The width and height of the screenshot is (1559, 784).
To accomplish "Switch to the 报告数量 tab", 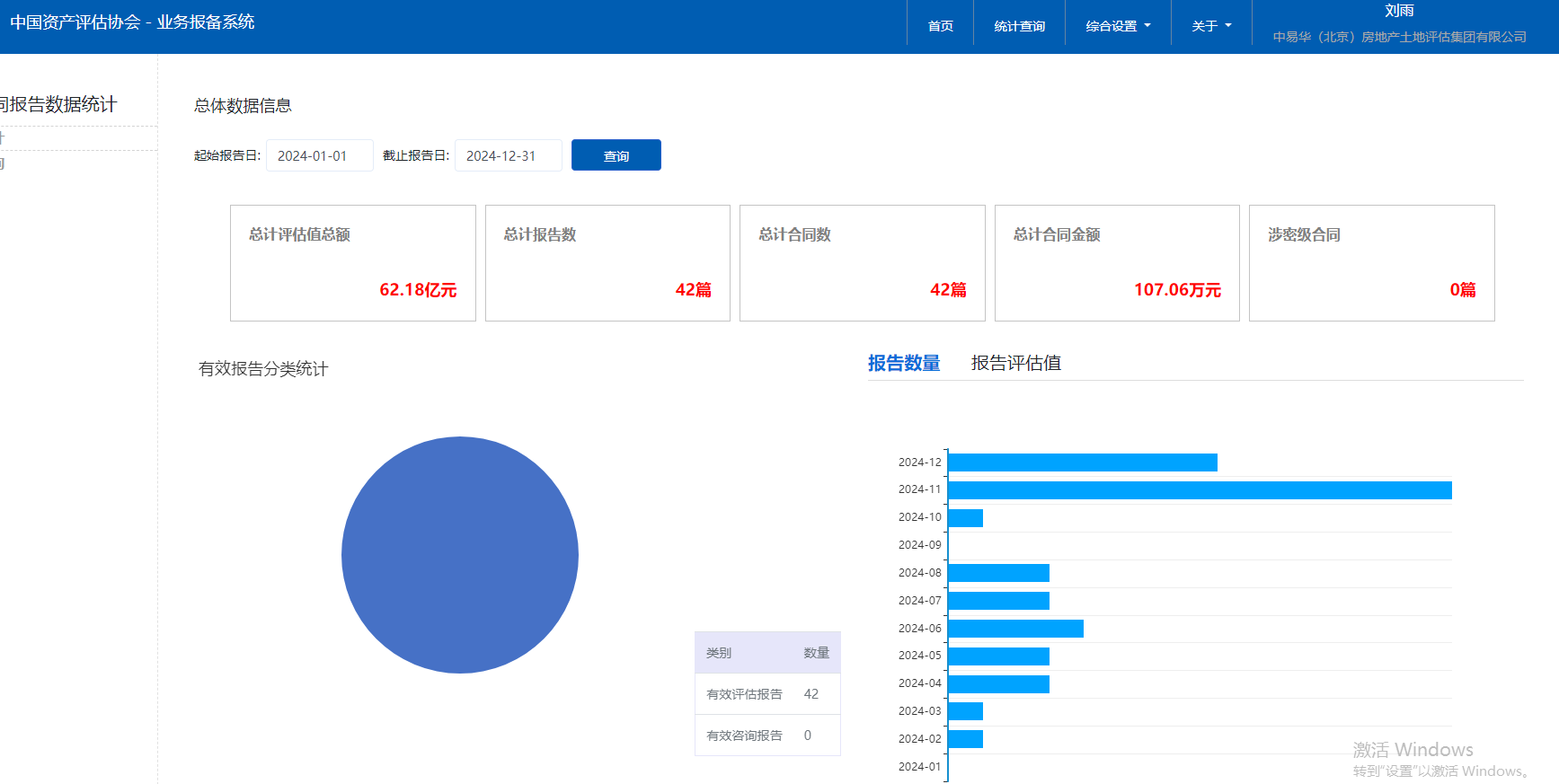I will coord(903,363).
